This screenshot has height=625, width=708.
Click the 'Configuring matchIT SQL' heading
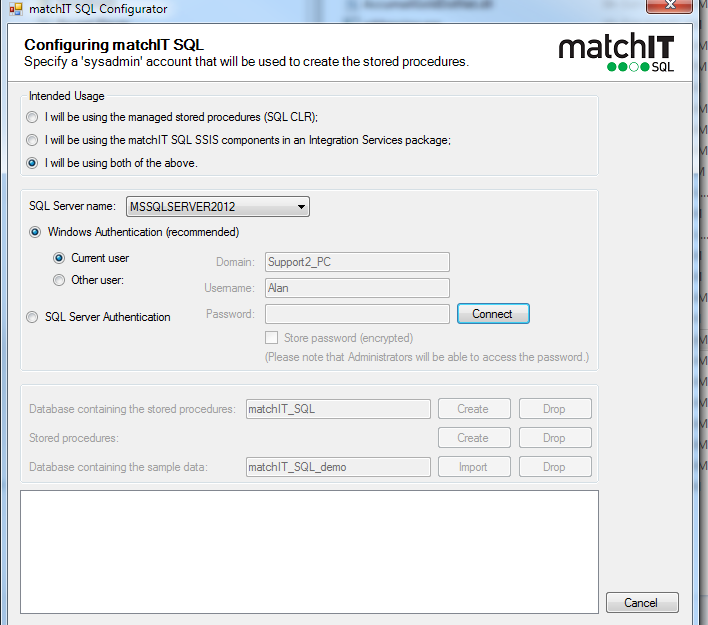114,45
